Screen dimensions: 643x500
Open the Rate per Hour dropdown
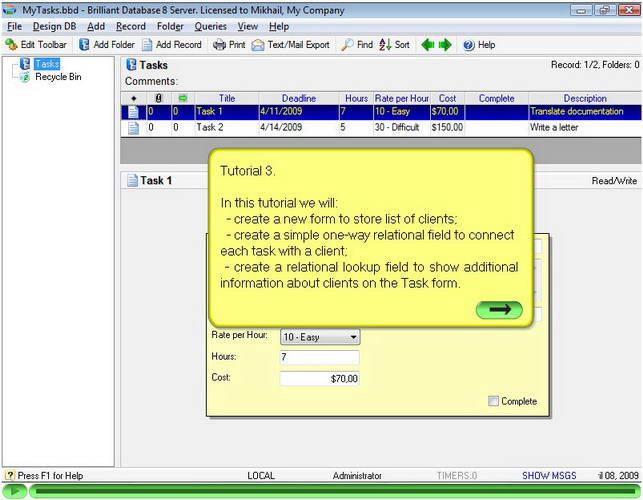pyautogui.click(x=353, y=337)
